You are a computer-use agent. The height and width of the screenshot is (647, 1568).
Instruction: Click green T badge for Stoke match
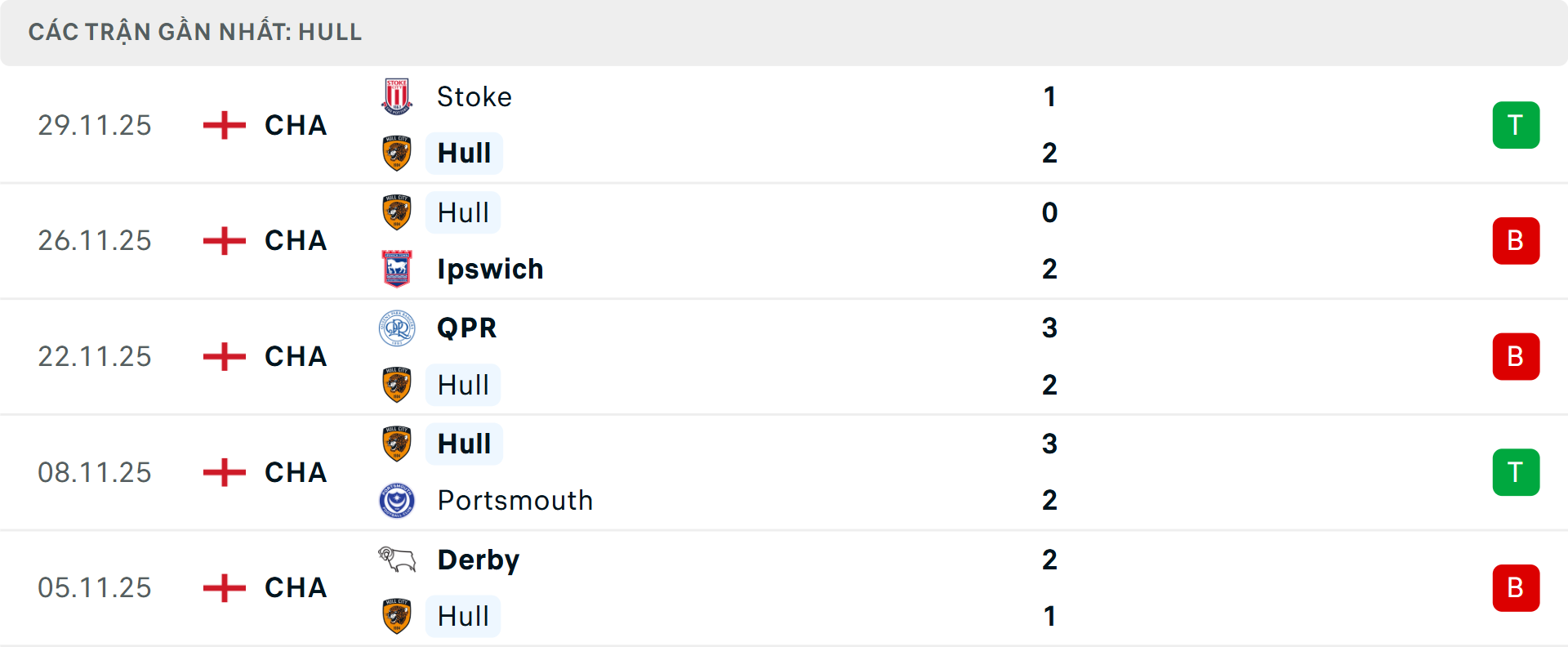1516,125
